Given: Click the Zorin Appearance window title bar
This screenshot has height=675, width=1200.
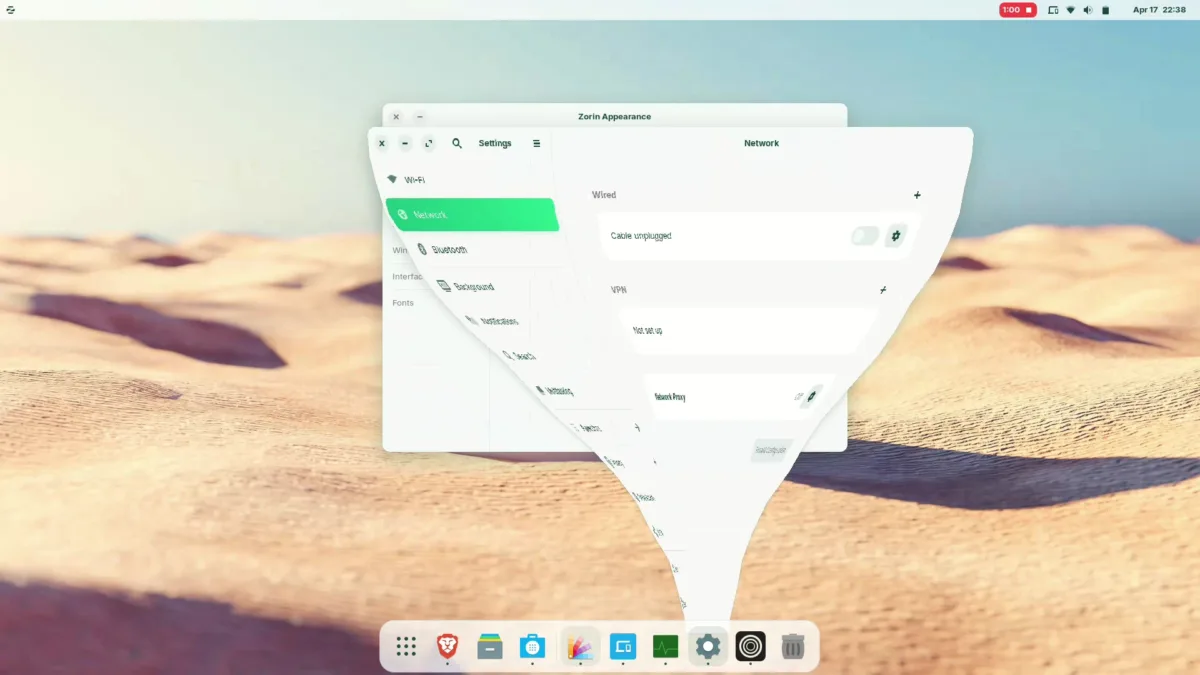Looking at the screenshot, I should 614,116.
